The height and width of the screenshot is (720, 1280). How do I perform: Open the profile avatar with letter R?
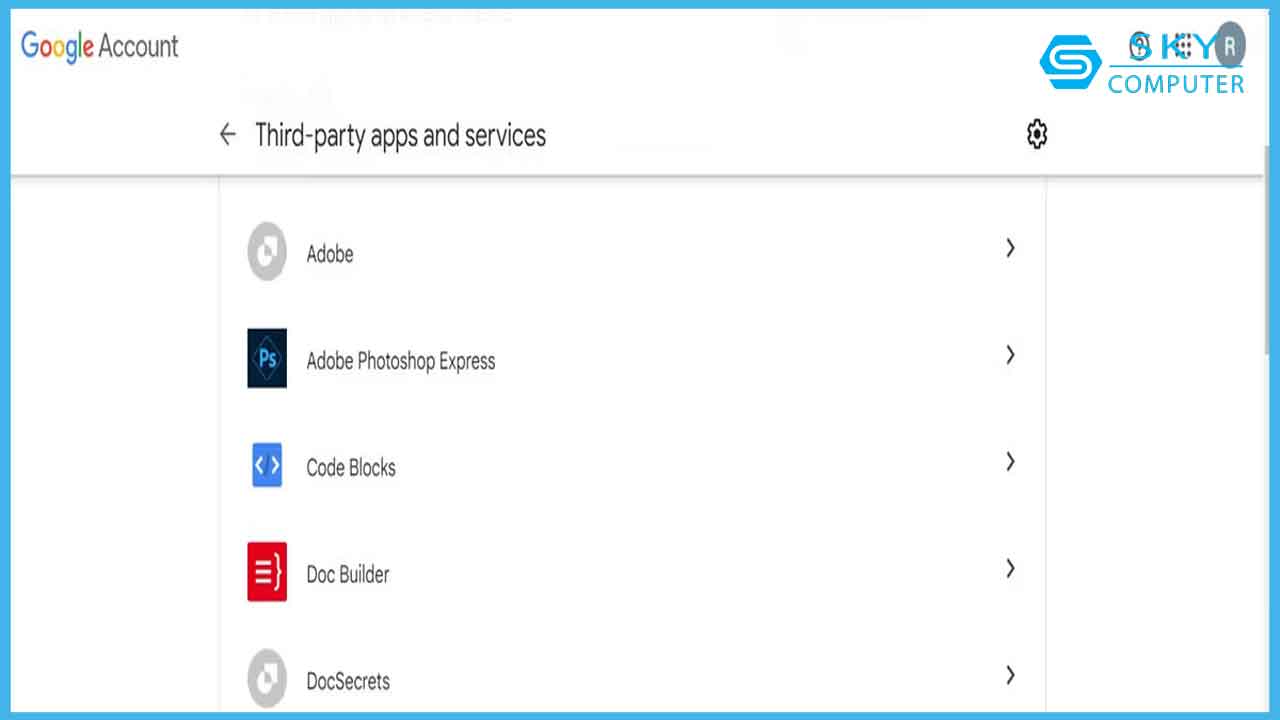pyautogui.click(x=1229, y=46)
